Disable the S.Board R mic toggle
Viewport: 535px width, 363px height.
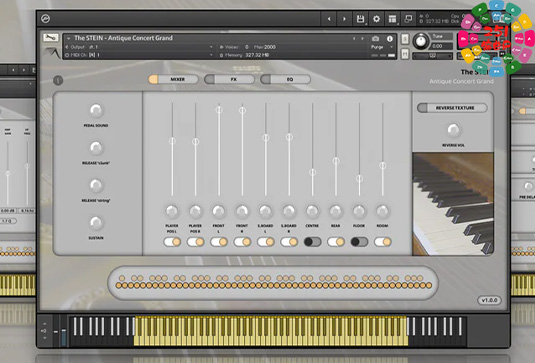[289, 242]
